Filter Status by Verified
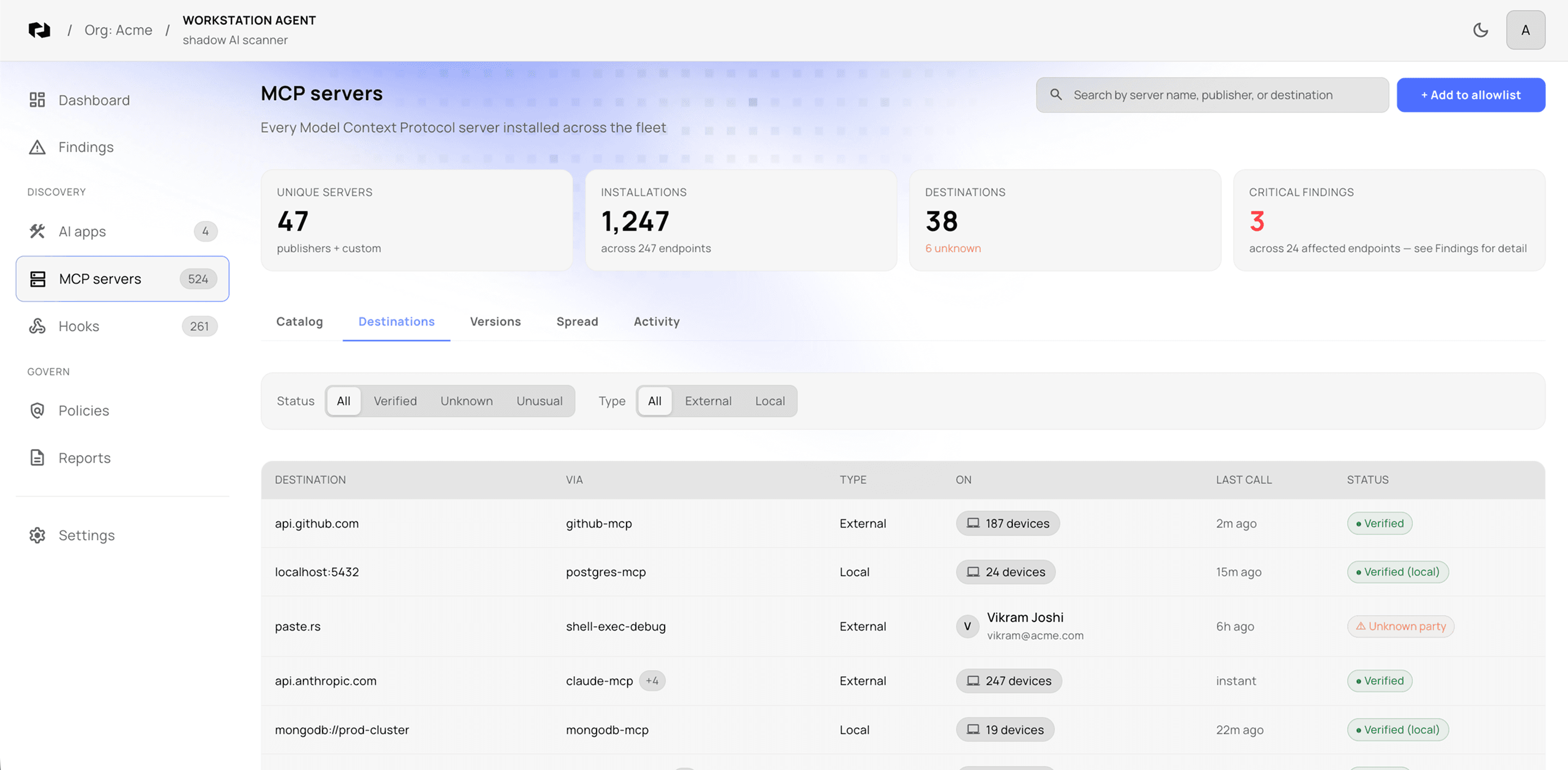Image resolution: width=1568 pixels, height=770 pixels. pos(395,401)
